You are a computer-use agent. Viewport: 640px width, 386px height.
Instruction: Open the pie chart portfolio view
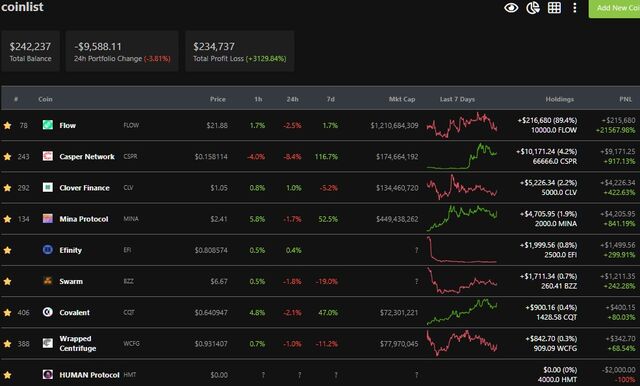click(533, 8)
